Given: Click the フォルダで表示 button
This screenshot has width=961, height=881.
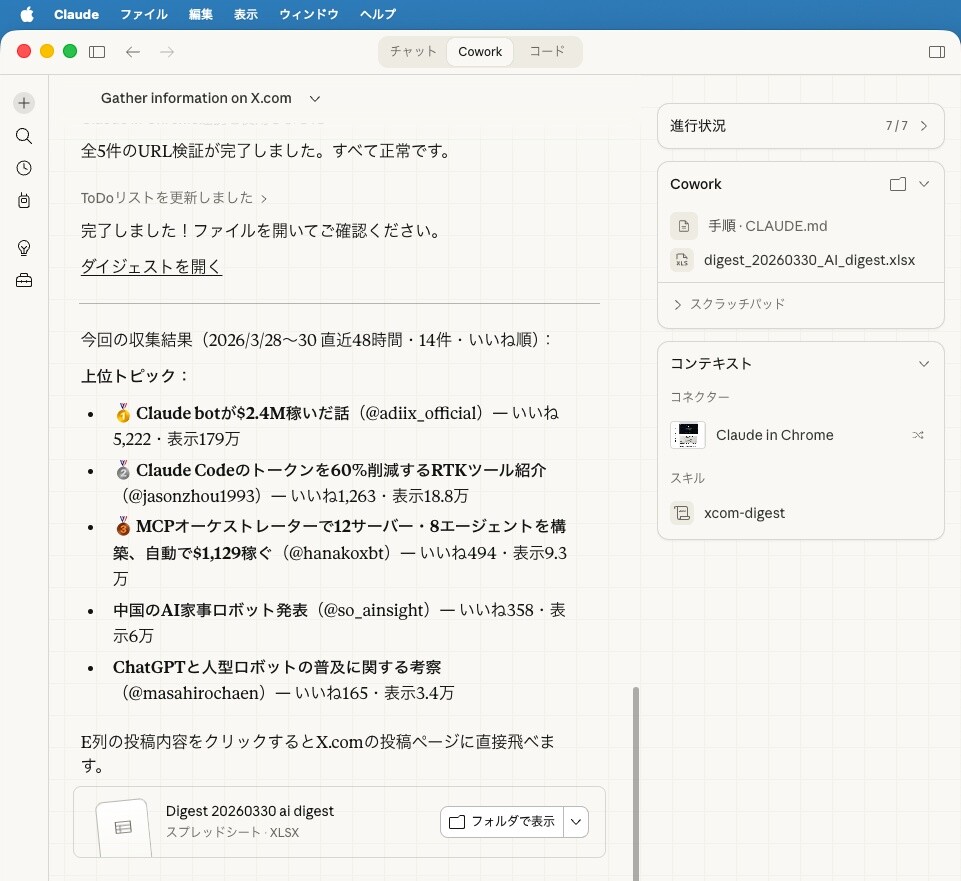Looking at the screenshot, I should [x=501, y=822].
